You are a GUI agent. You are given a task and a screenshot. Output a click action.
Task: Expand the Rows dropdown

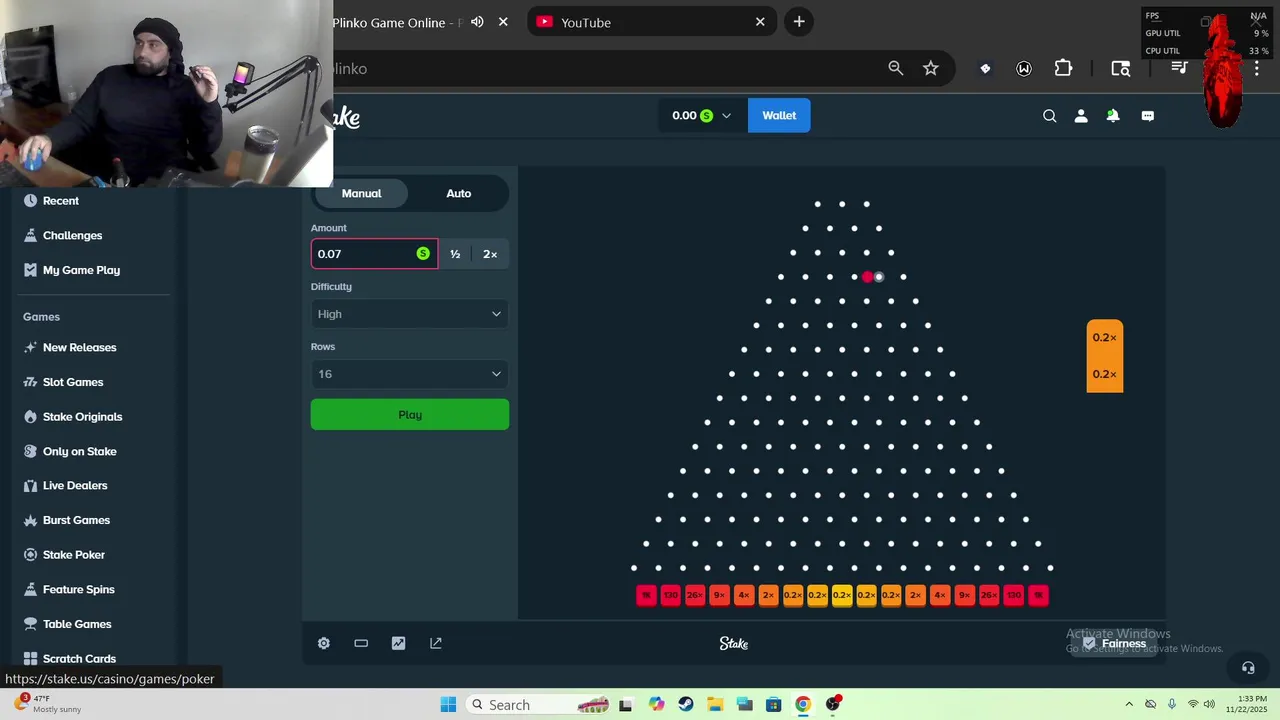point(409,374)
